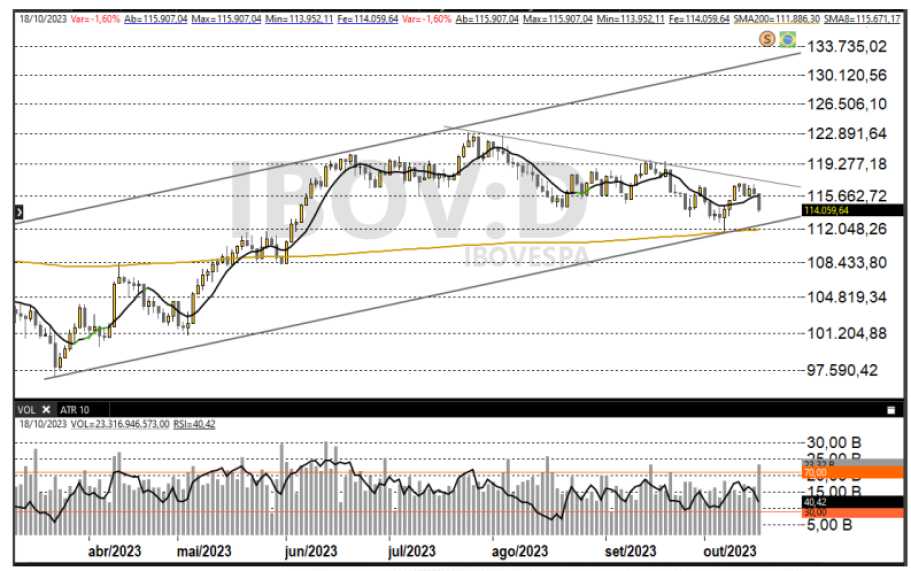Click the orange S circle icon
This screenshot has width=911, height=571.
(767, 39)
